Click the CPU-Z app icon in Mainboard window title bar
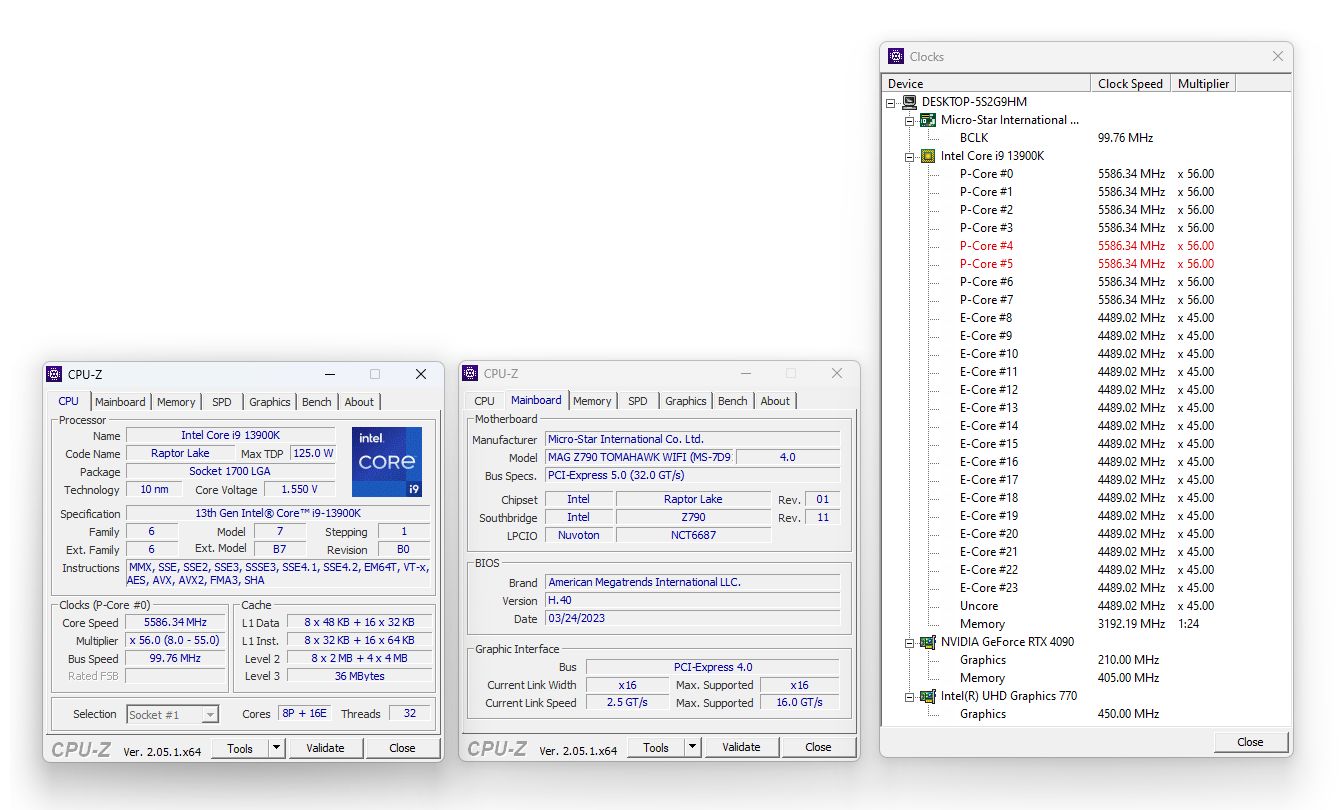The height and width of the screenshot is (810, 1340). click(x=470, y=373)
